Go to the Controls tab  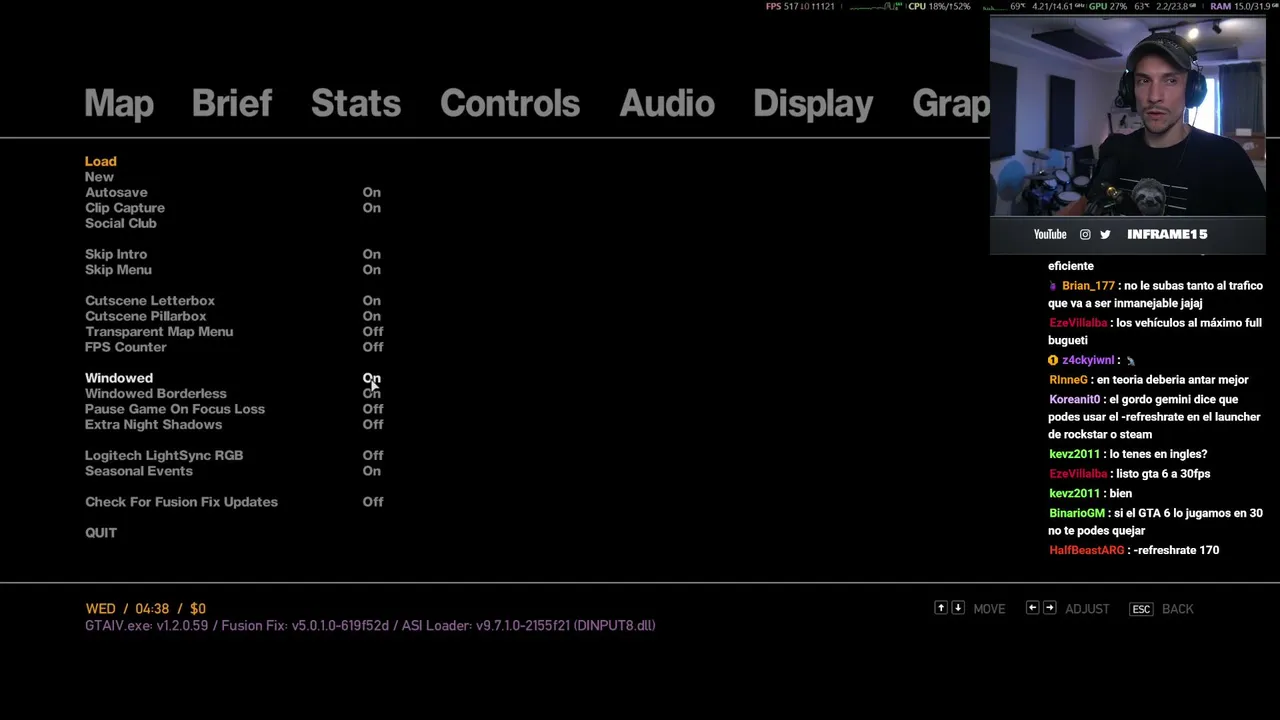510,103
